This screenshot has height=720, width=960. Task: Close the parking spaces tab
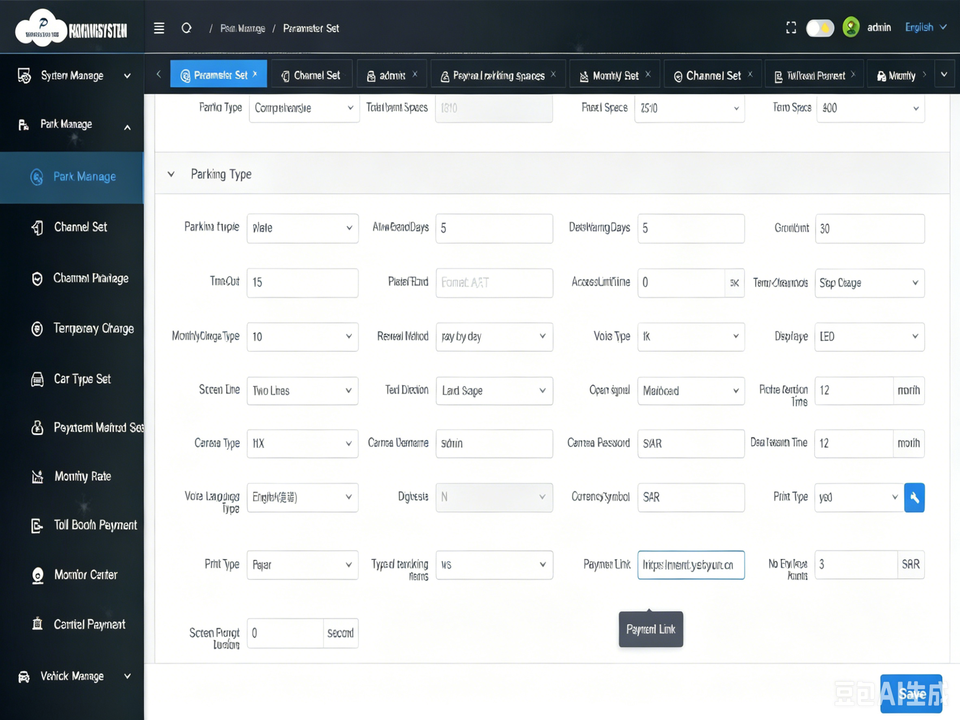click(x=553, y=74)
